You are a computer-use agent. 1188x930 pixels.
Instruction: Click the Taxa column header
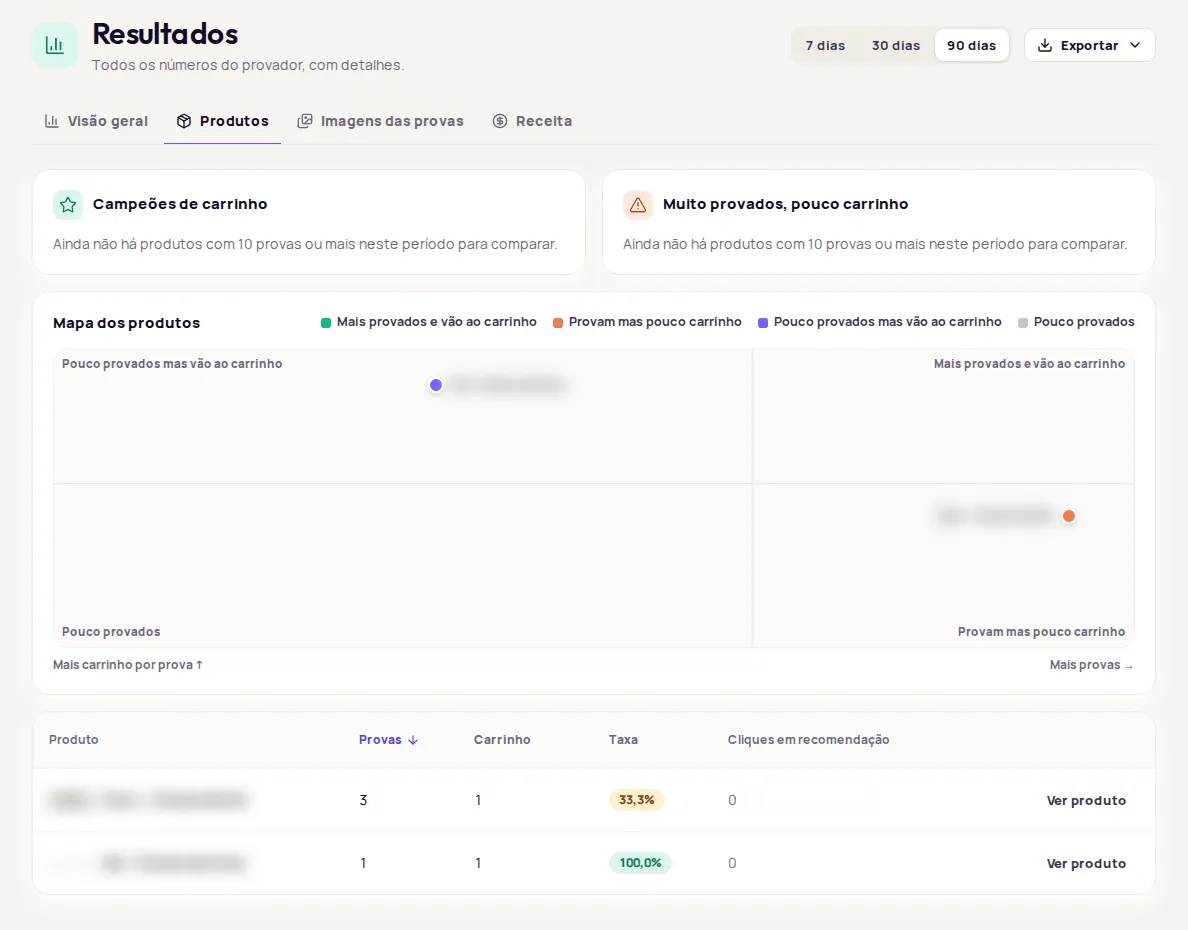[623, 740]
